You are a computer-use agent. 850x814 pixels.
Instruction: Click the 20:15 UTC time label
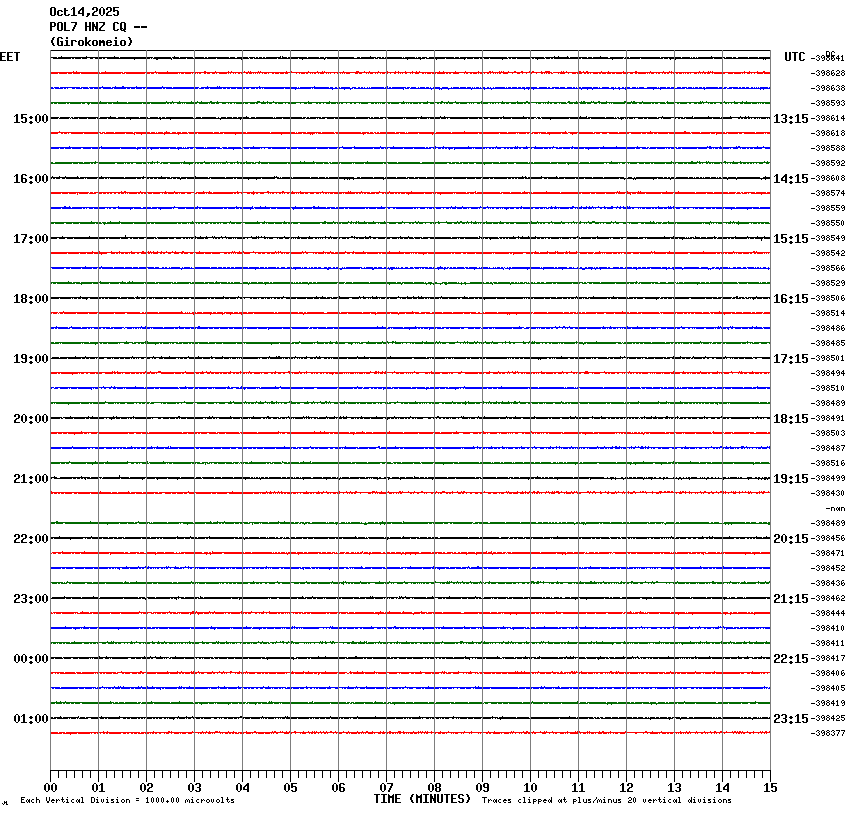(791, 539)
